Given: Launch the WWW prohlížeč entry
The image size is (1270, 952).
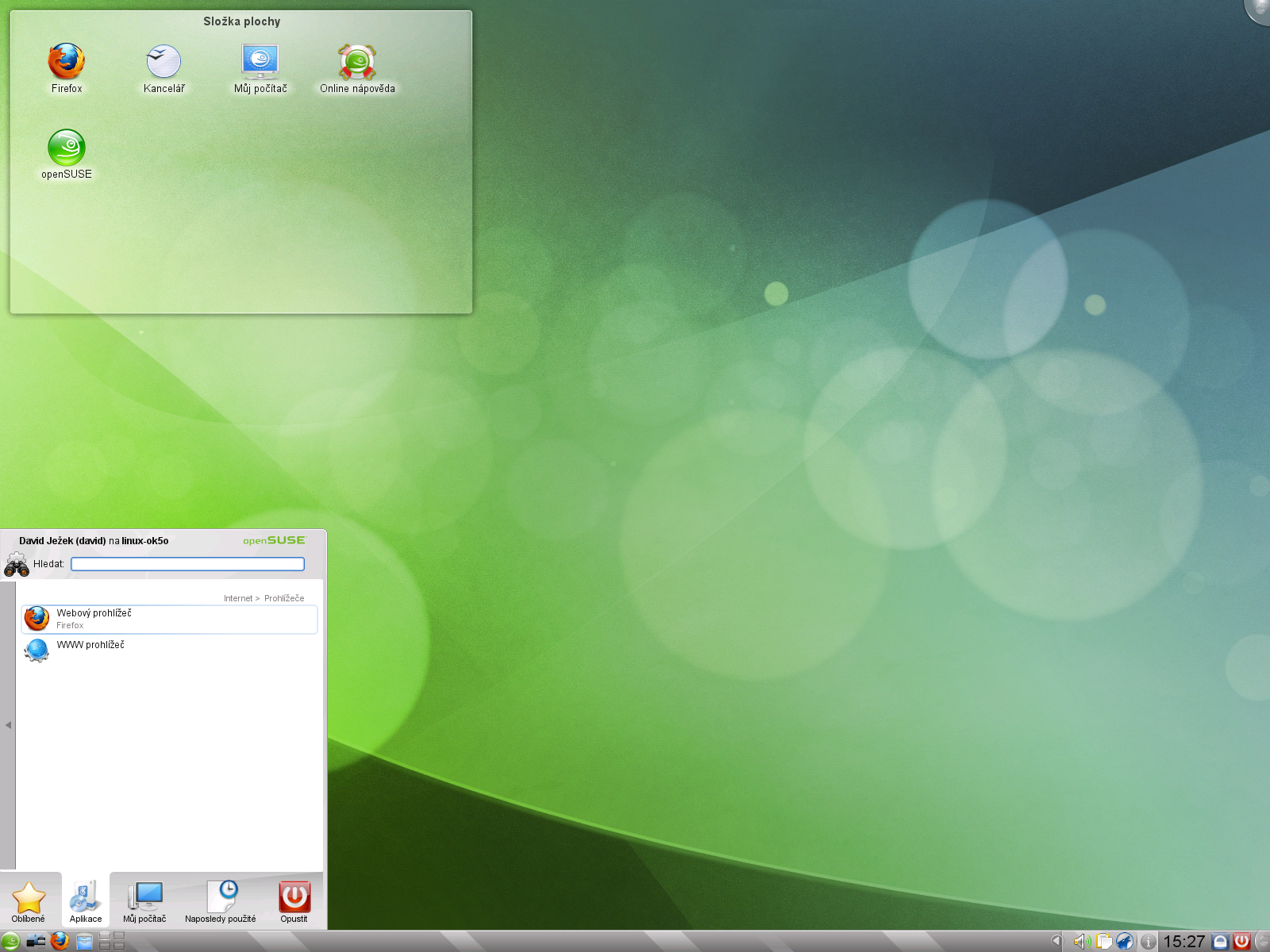Looking at the screenshot, I should (169, 650).
